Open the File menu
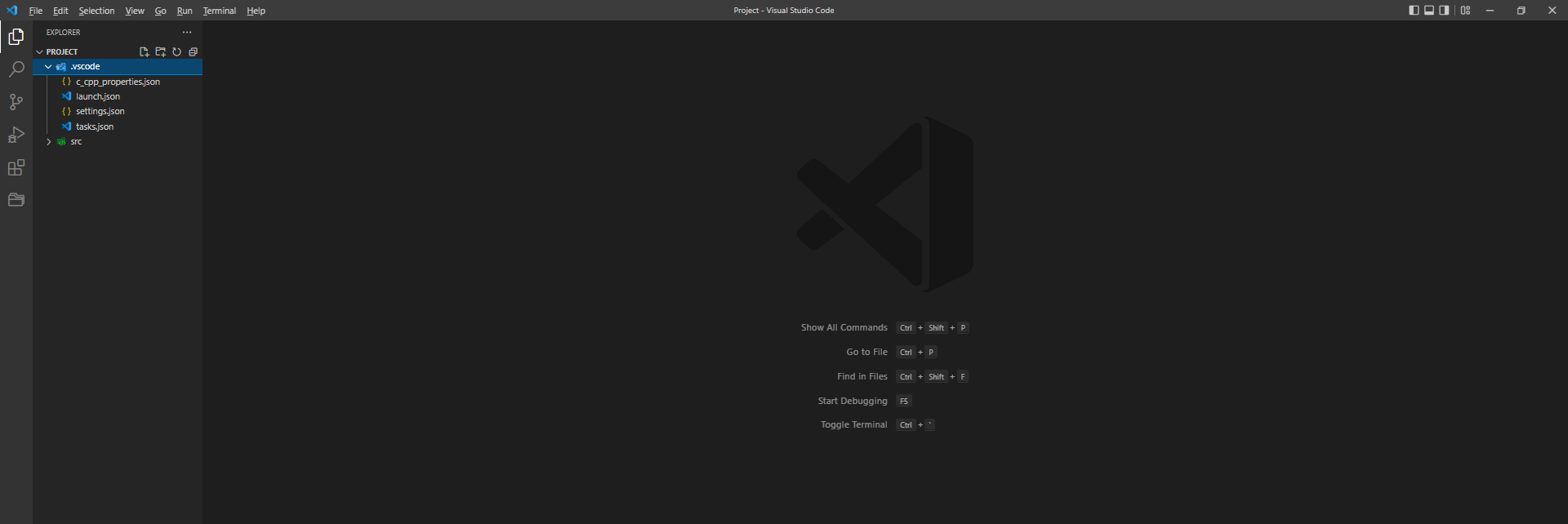This screenshot has height=524, width=1568. pyautogui.click(x=35, y=11)
